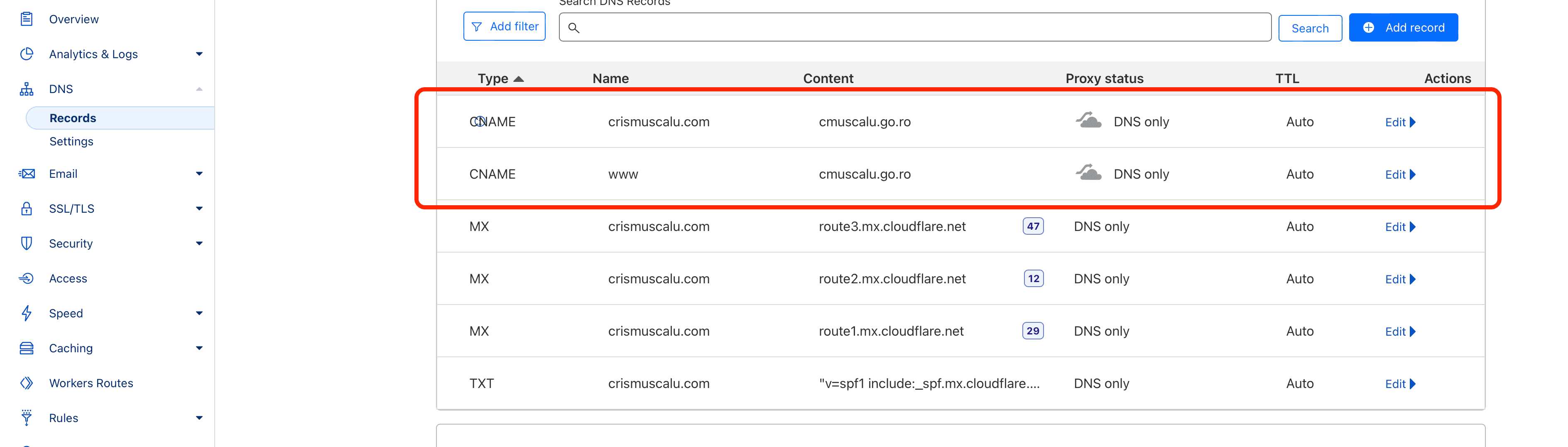Collapse the DNS section arrow
1568x447 pixels.
coord(199,89)
